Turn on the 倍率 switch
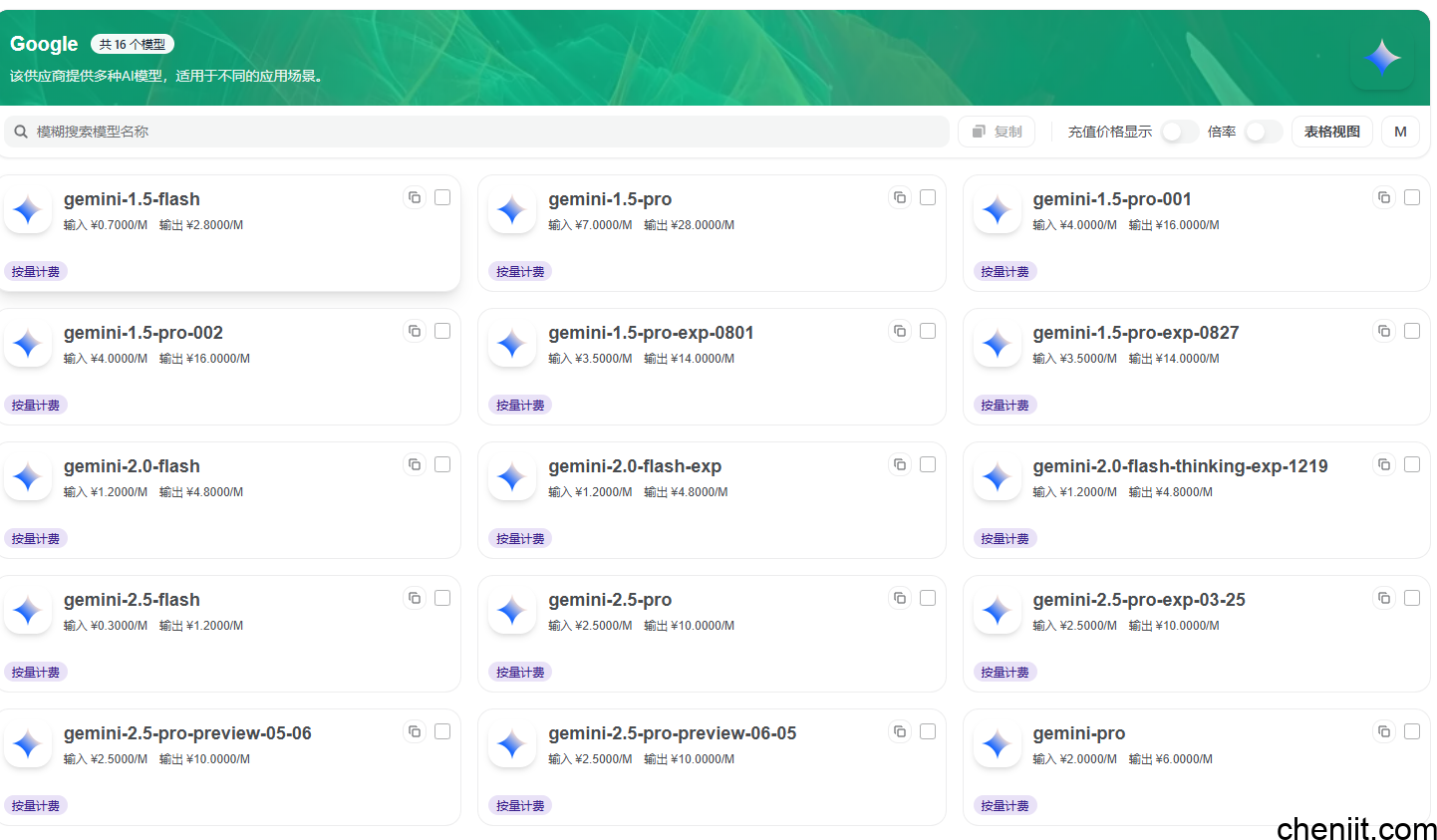 pyautogui.click(x=1263, y=132)
